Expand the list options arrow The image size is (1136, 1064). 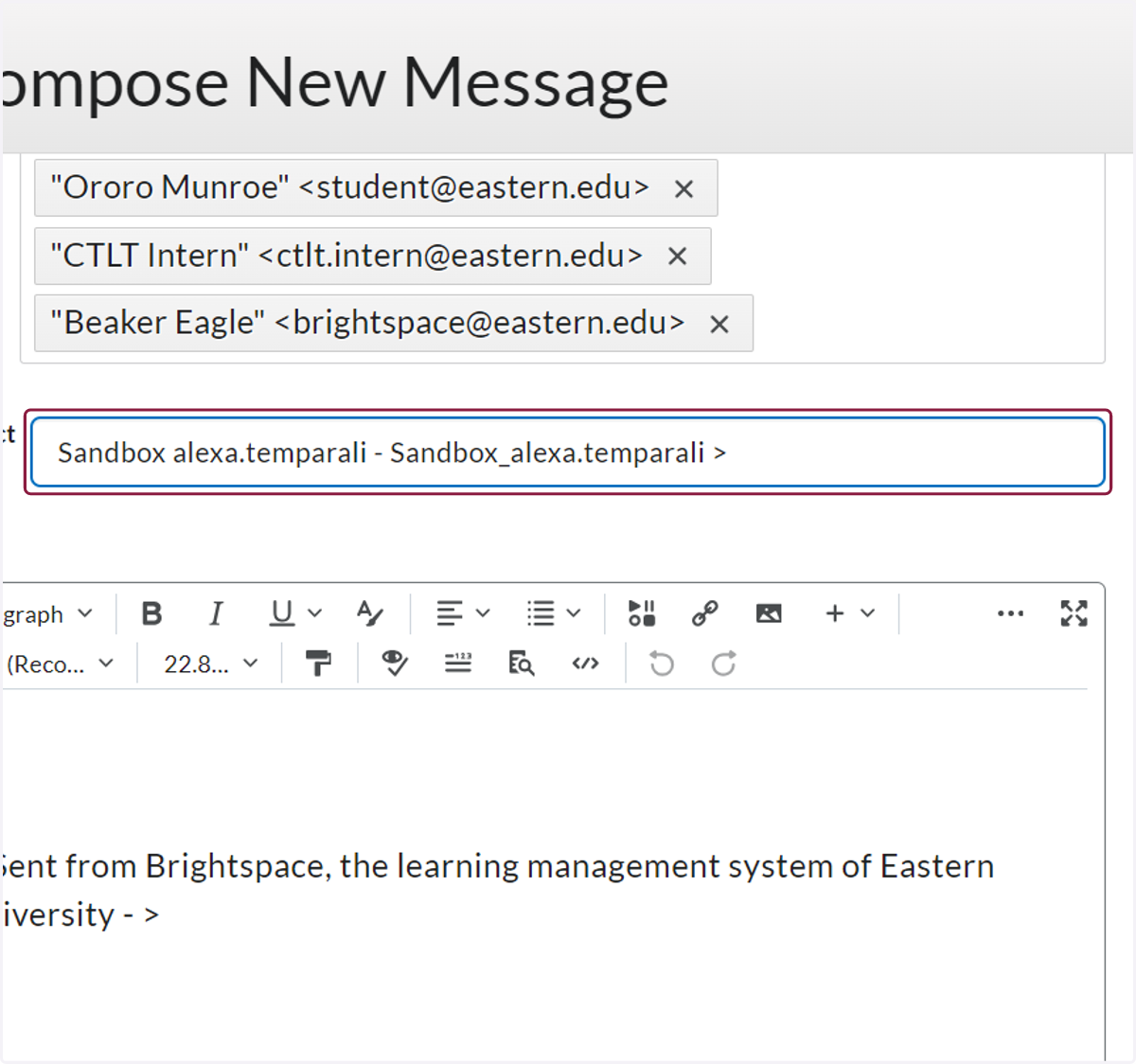tap(574, 613)
